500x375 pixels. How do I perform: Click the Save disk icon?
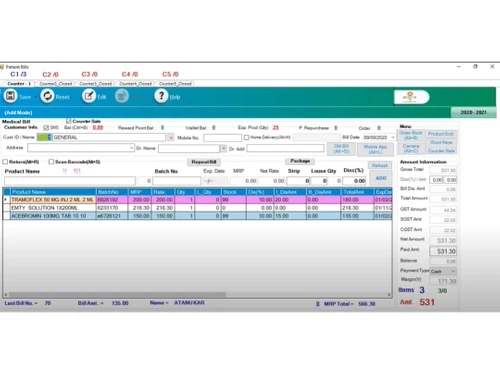pos(10,96)
